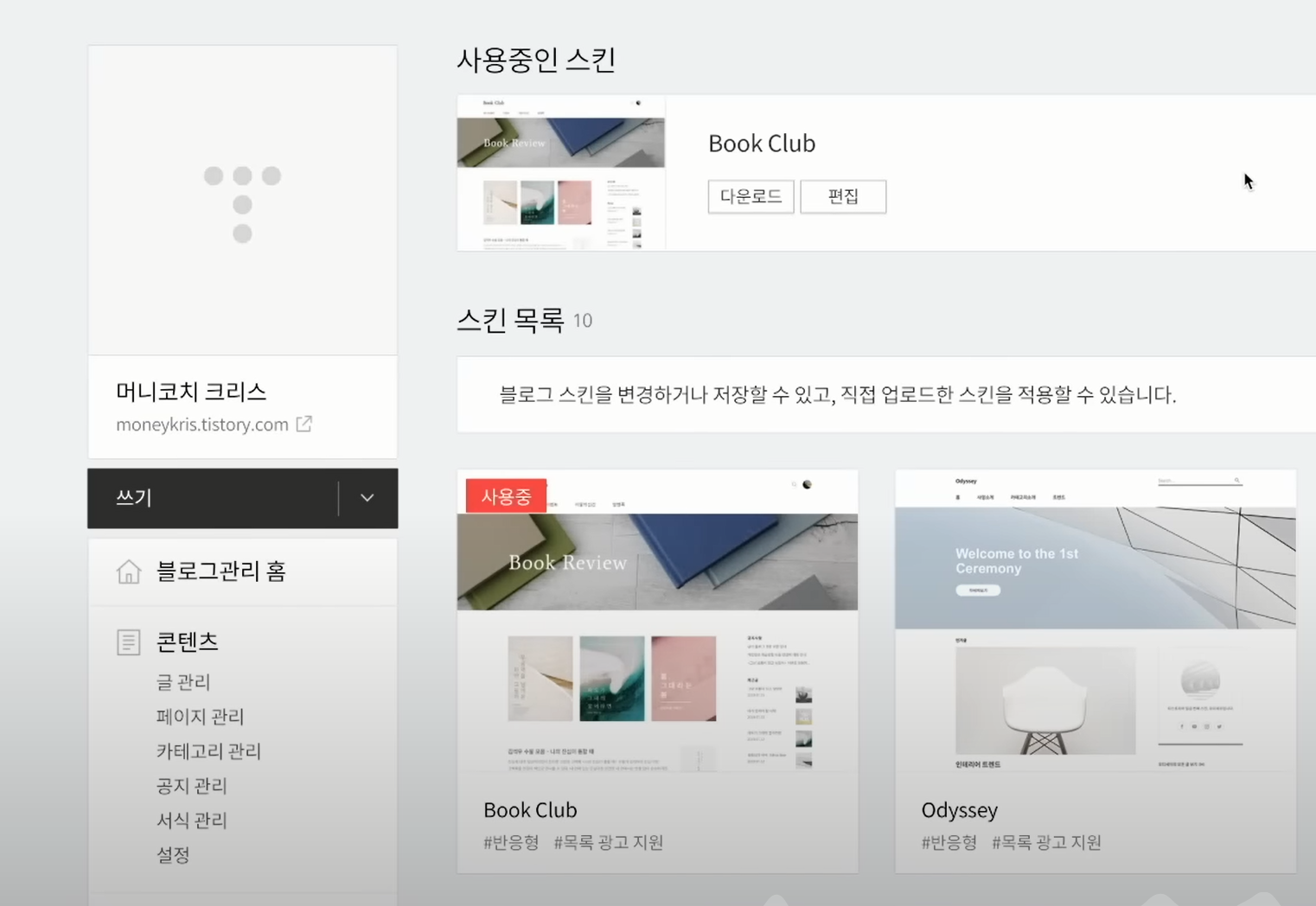Open blog via external link icon
The width and height of the screenshot is (1316, 906).
point(304,424)
